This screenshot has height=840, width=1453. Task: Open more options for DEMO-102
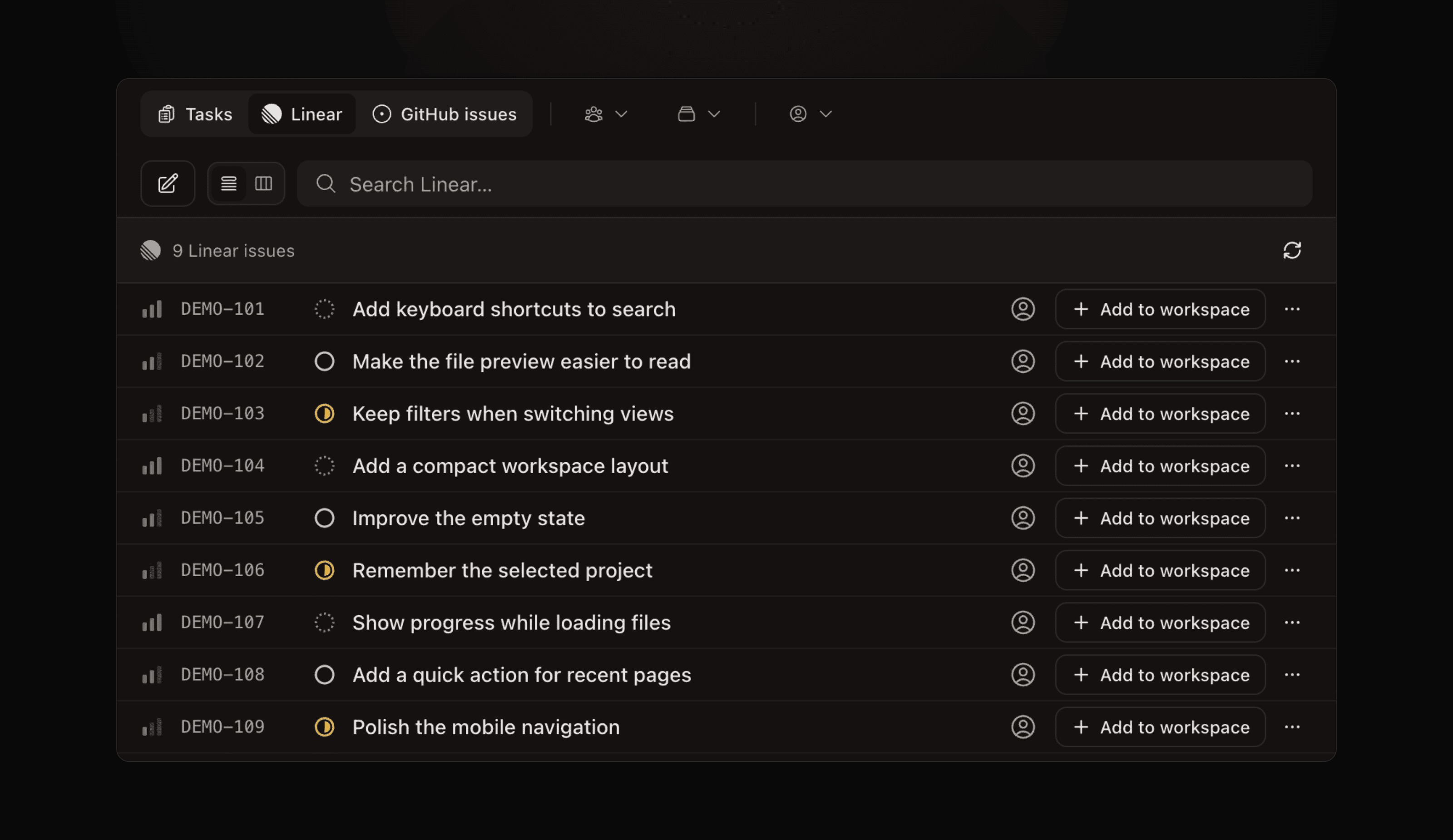click(x=1291, y=361)
